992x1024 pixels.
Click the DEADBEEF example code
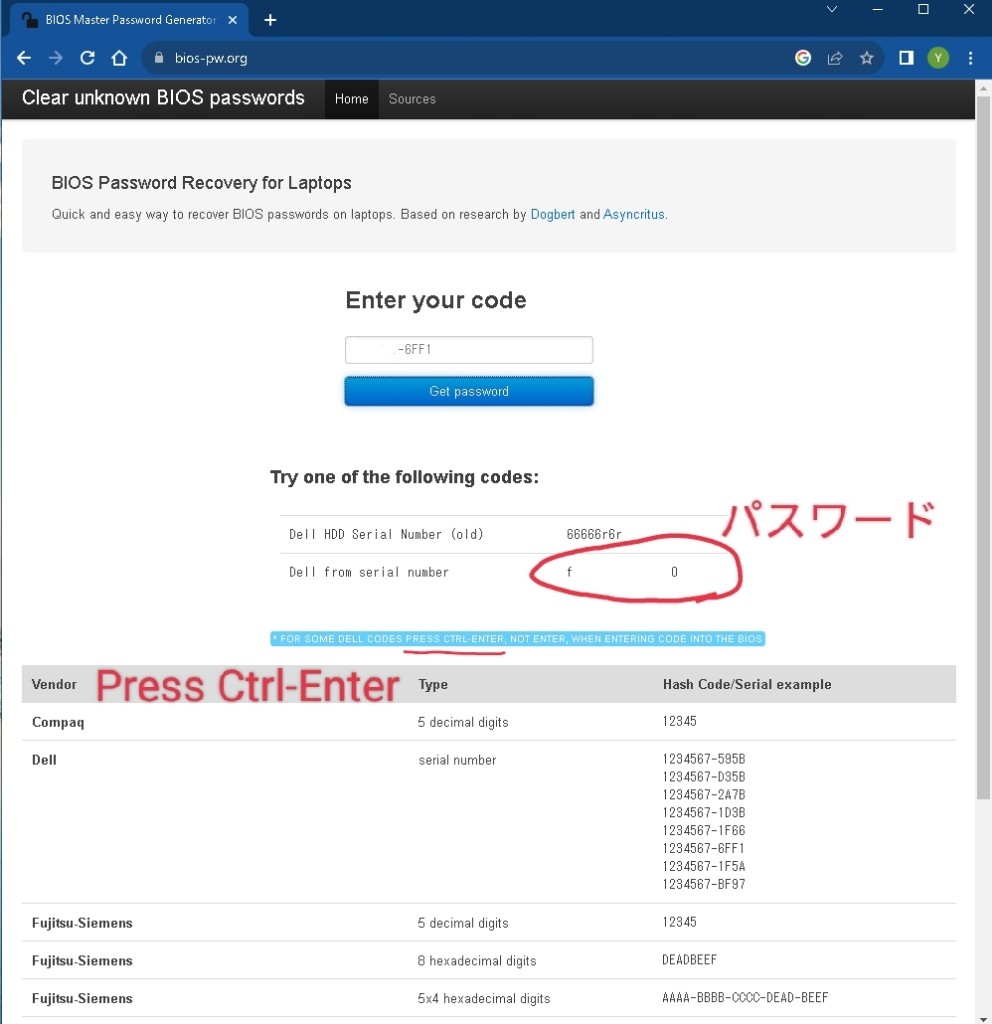tap(689, 960)
